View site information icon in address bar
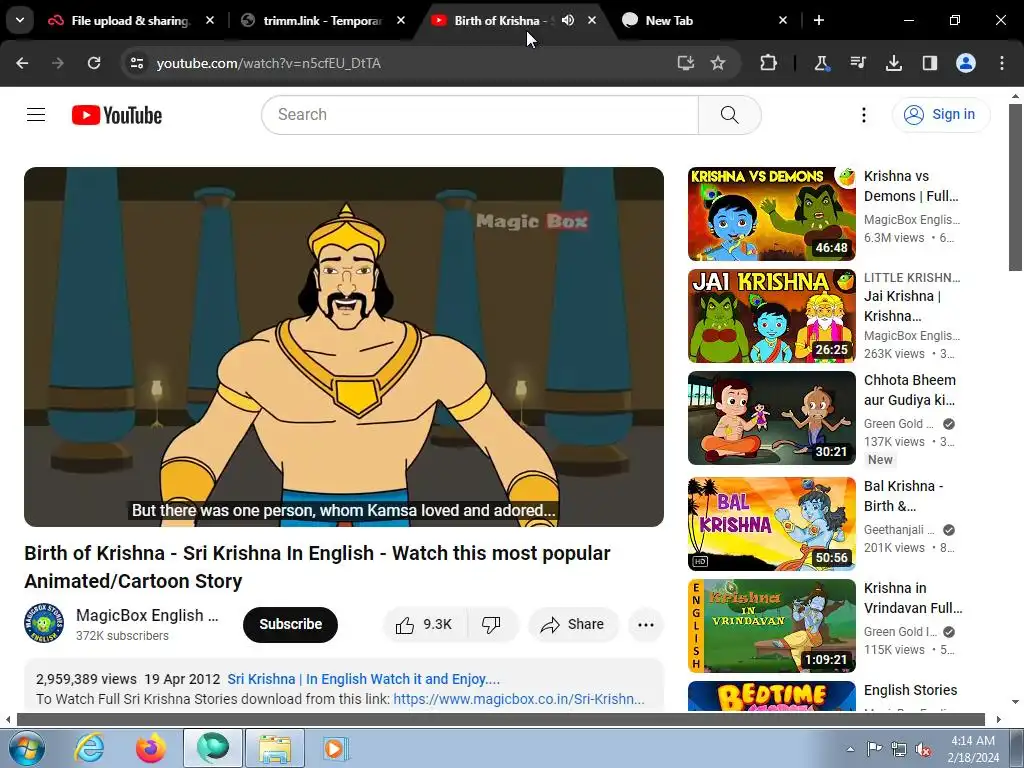This screenshot has height=768, width=1024. [x=137, y=63]
